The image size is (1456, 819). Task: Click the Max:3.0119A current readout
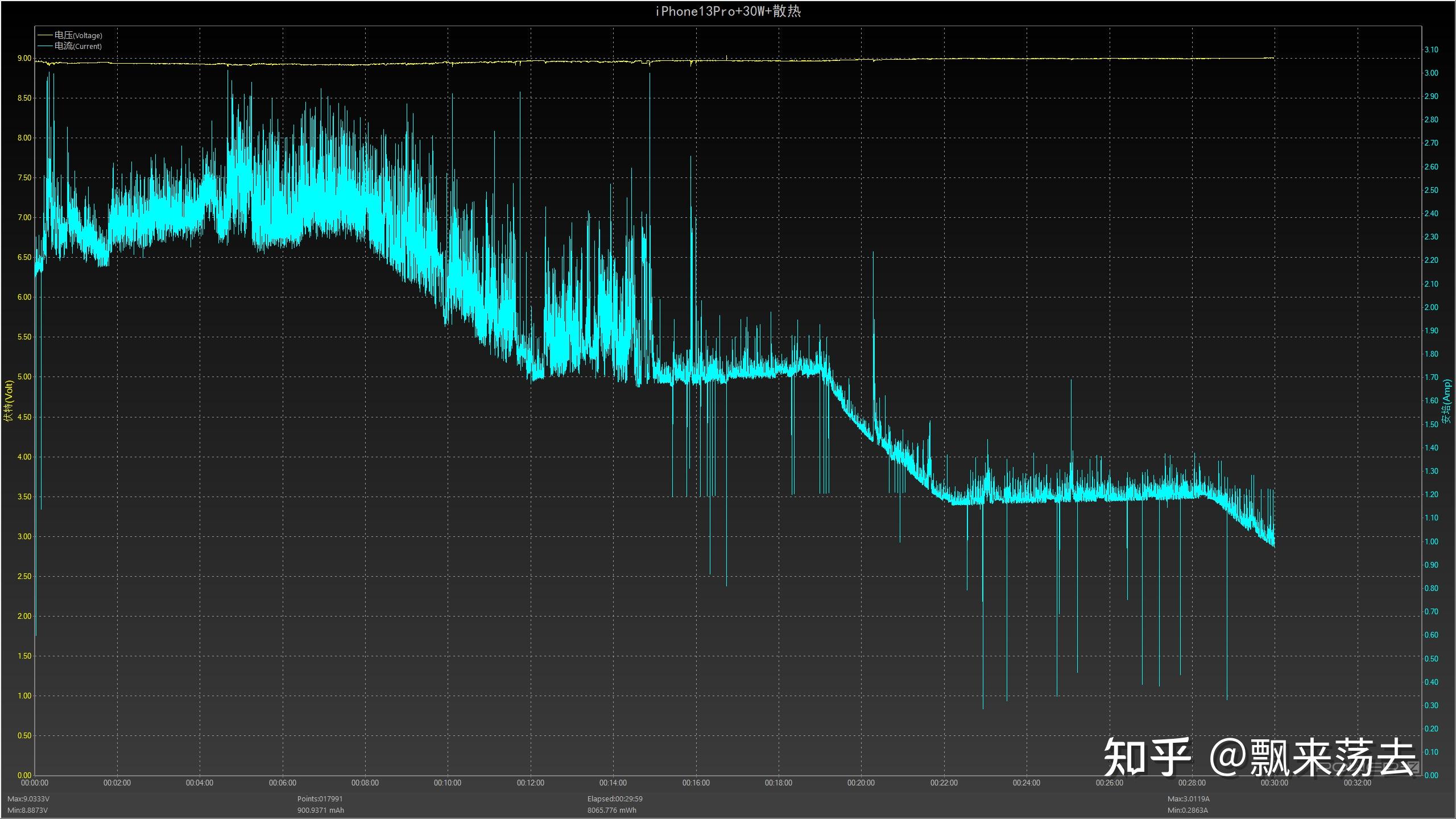tap(1189, 799)
